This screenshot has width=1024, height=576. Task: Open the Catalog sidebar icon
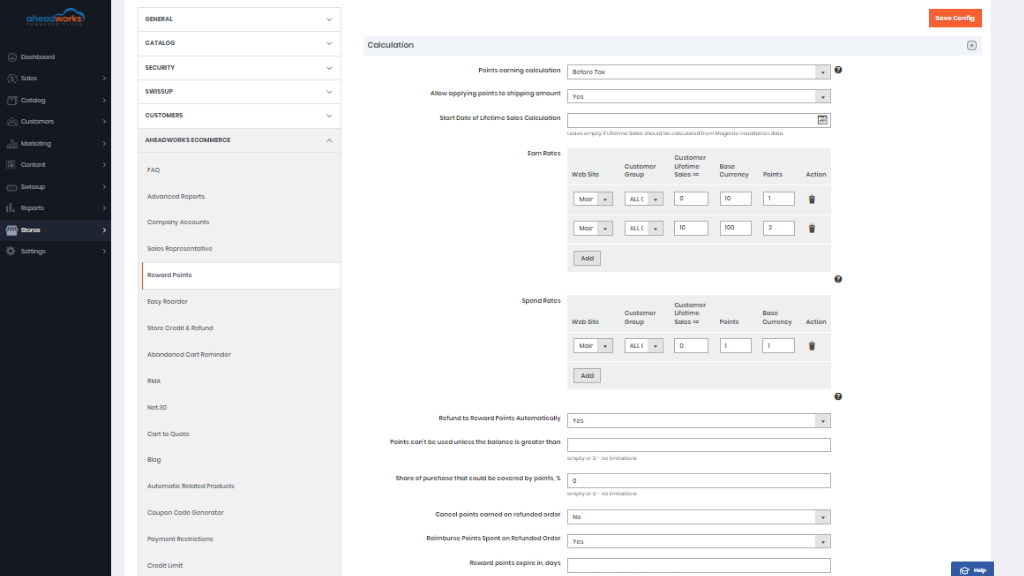tap(12, 100)
